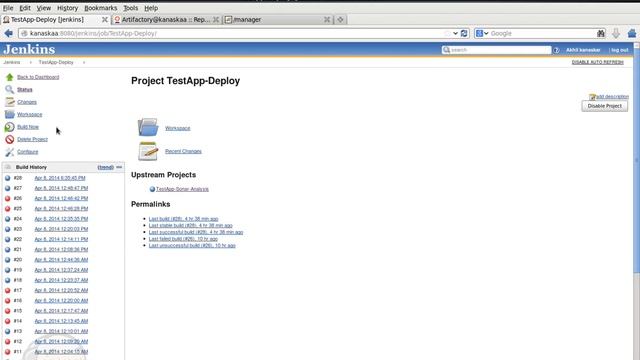Open the Bookmarks menu
The image size is (640, 360).
point(101,8)
